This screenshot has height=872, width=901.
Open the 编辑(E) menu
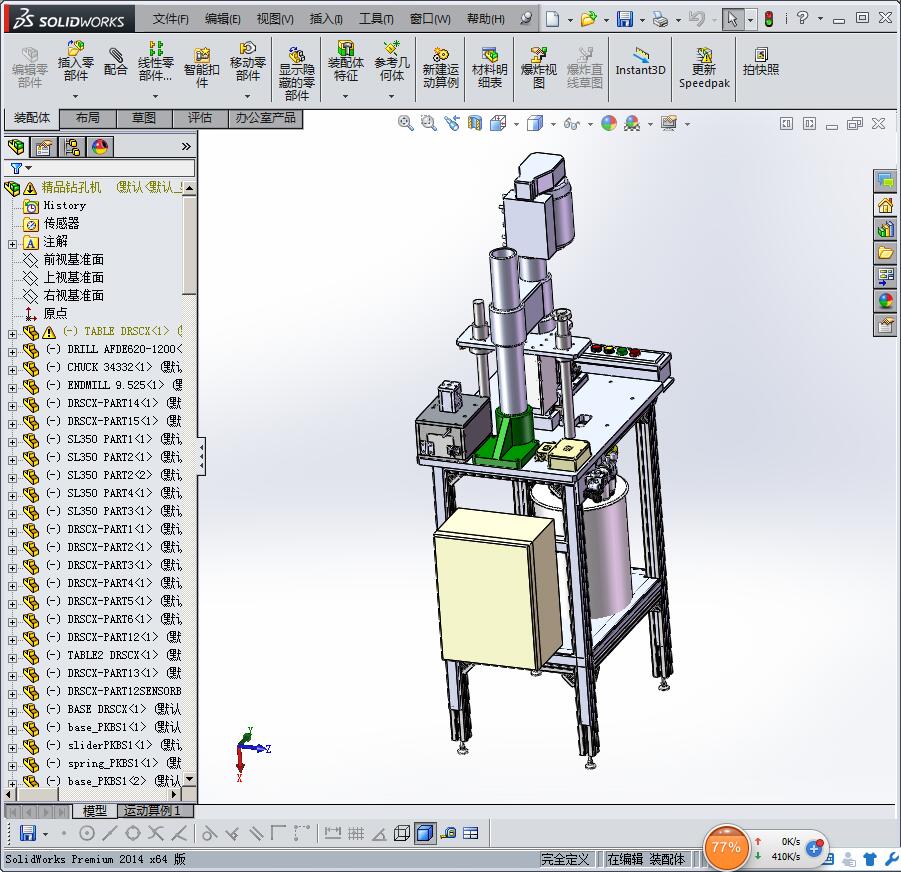[222, 19]
